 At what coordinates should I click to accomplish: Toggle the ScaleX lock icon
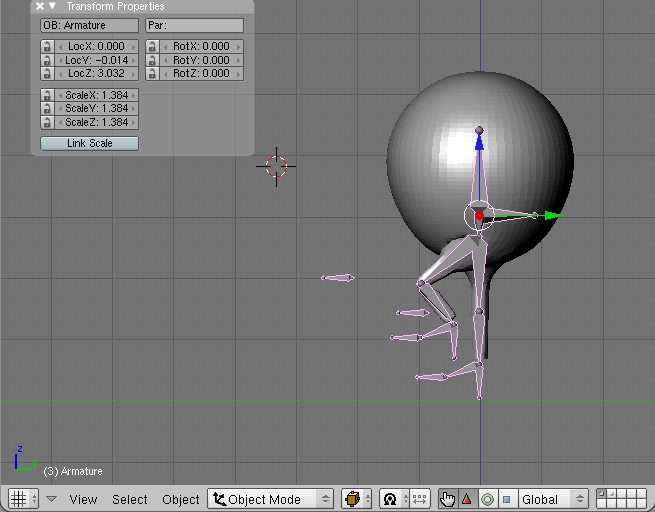[x=47, y=95]
